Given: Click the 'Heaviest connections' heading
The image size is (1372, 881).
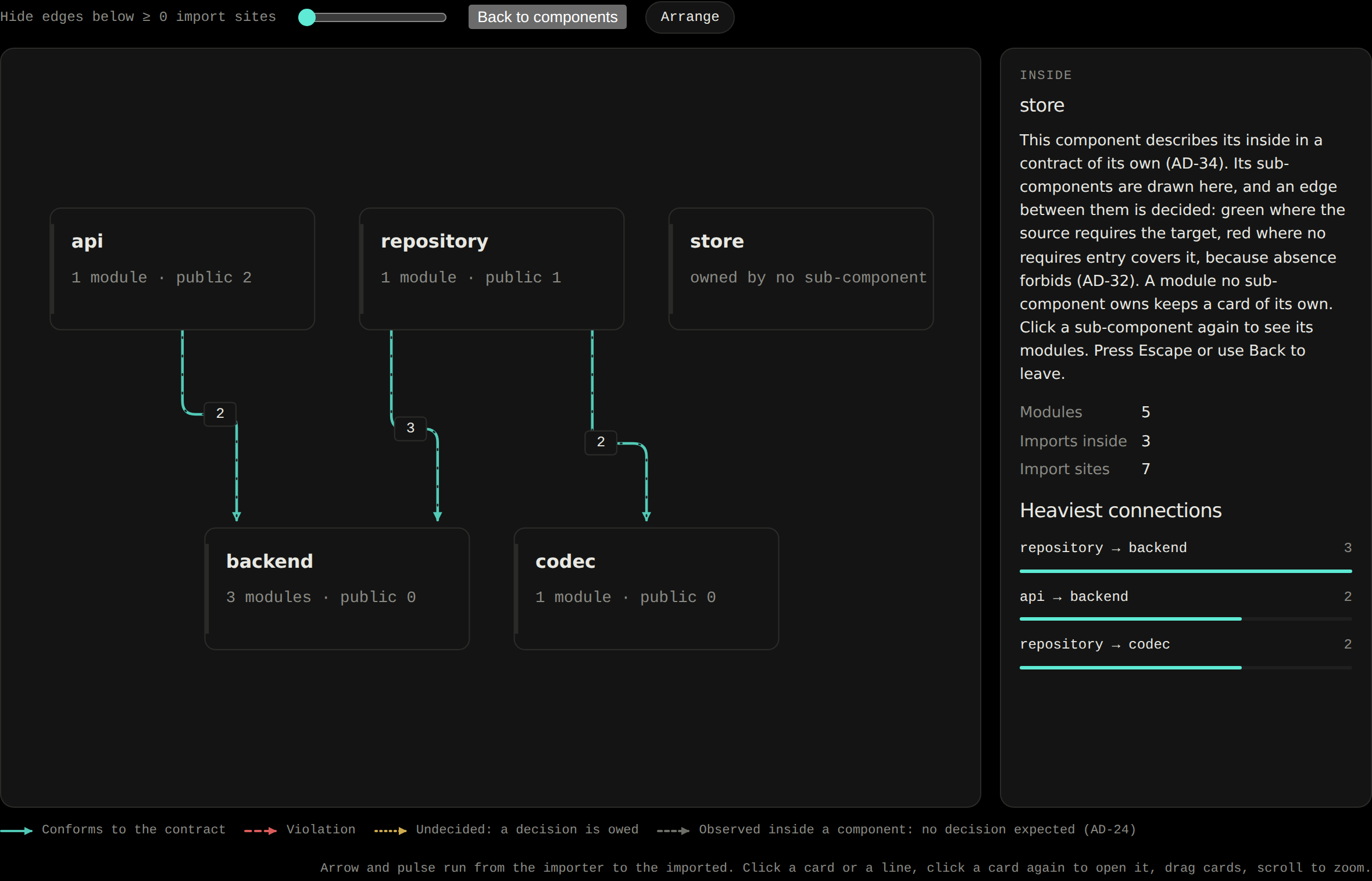Looking at the screenshot, I should [x=1120, y=510].
